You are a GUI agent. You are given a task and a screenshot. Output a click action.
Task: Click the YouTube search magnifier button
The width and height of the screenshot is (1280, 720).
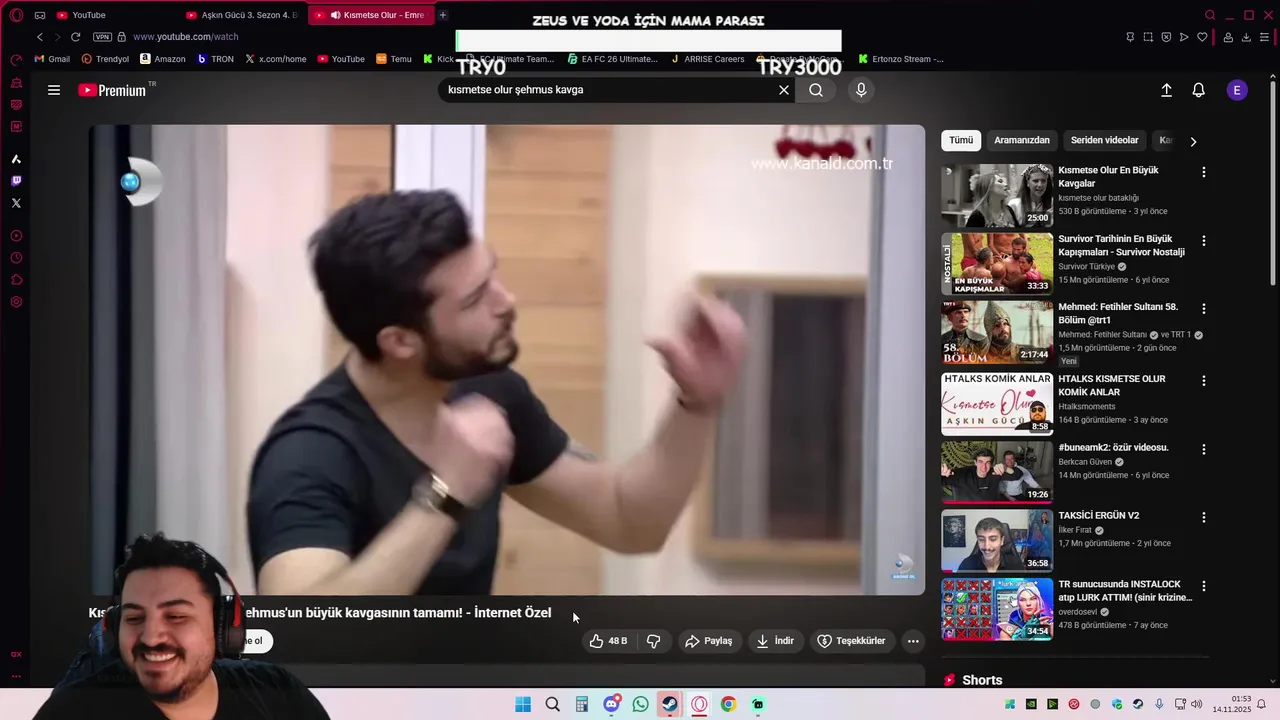[x=816, y=90]
